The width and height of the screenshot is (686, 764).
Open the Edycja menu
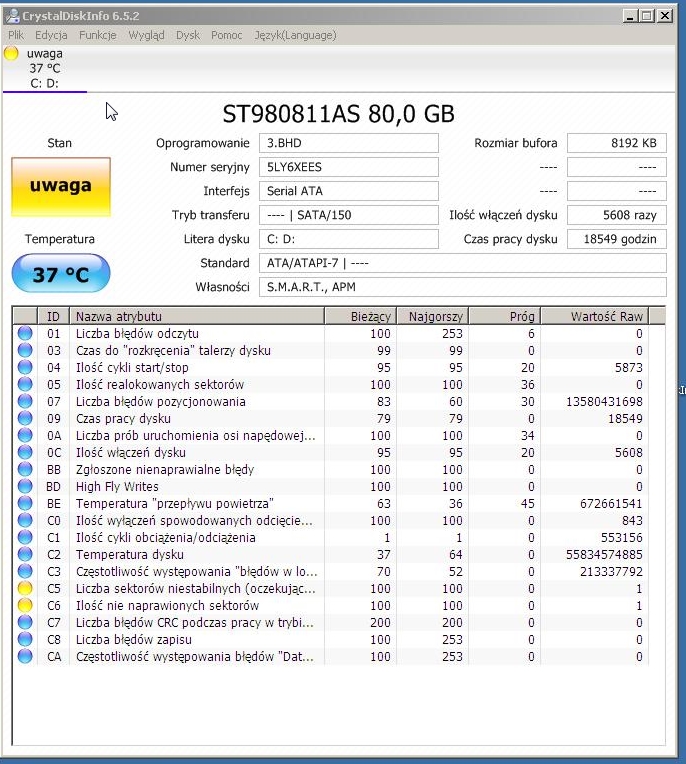[x=51, y=35]
